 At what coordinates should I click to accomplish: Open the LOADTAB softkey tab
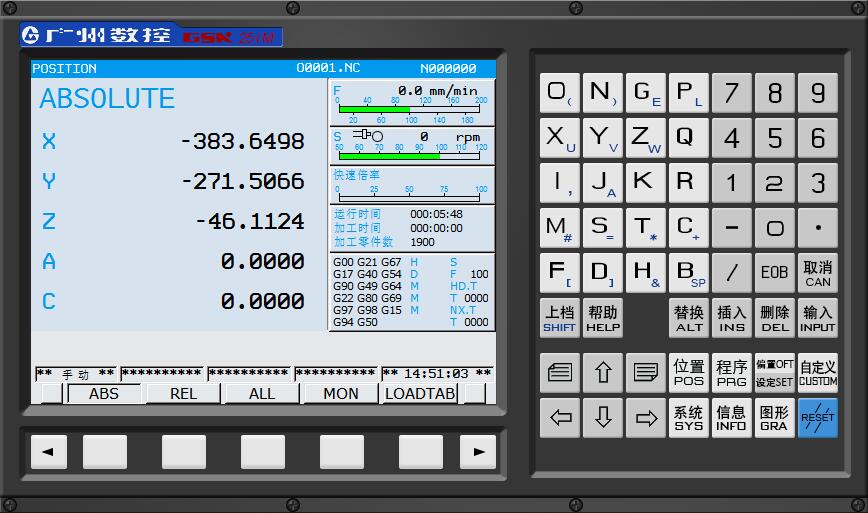point(420,394)
